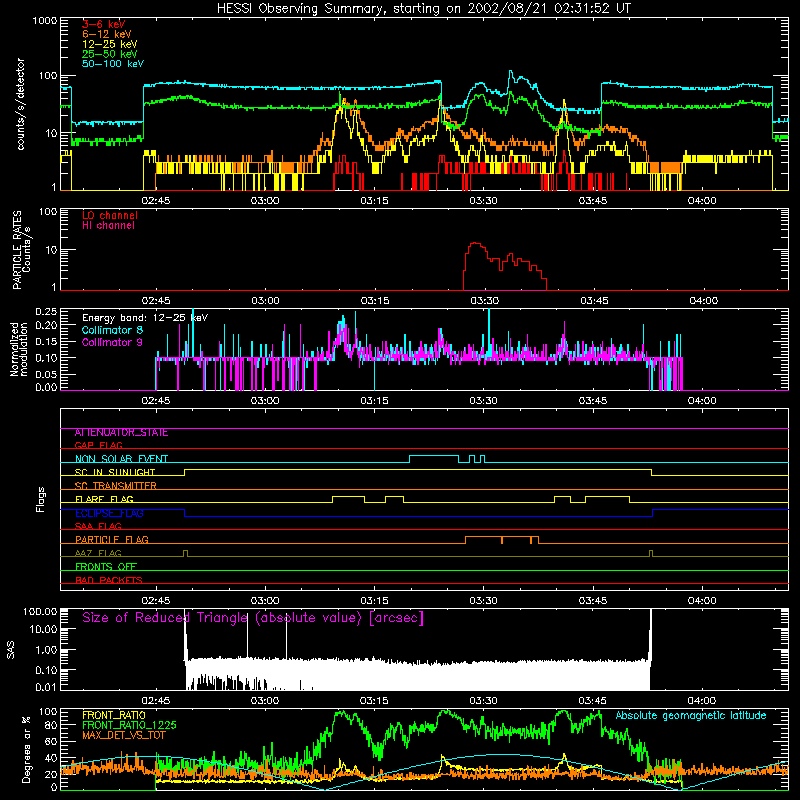Click the 1000 tick on counts axis
800x800 pixels.
(45, 21)
